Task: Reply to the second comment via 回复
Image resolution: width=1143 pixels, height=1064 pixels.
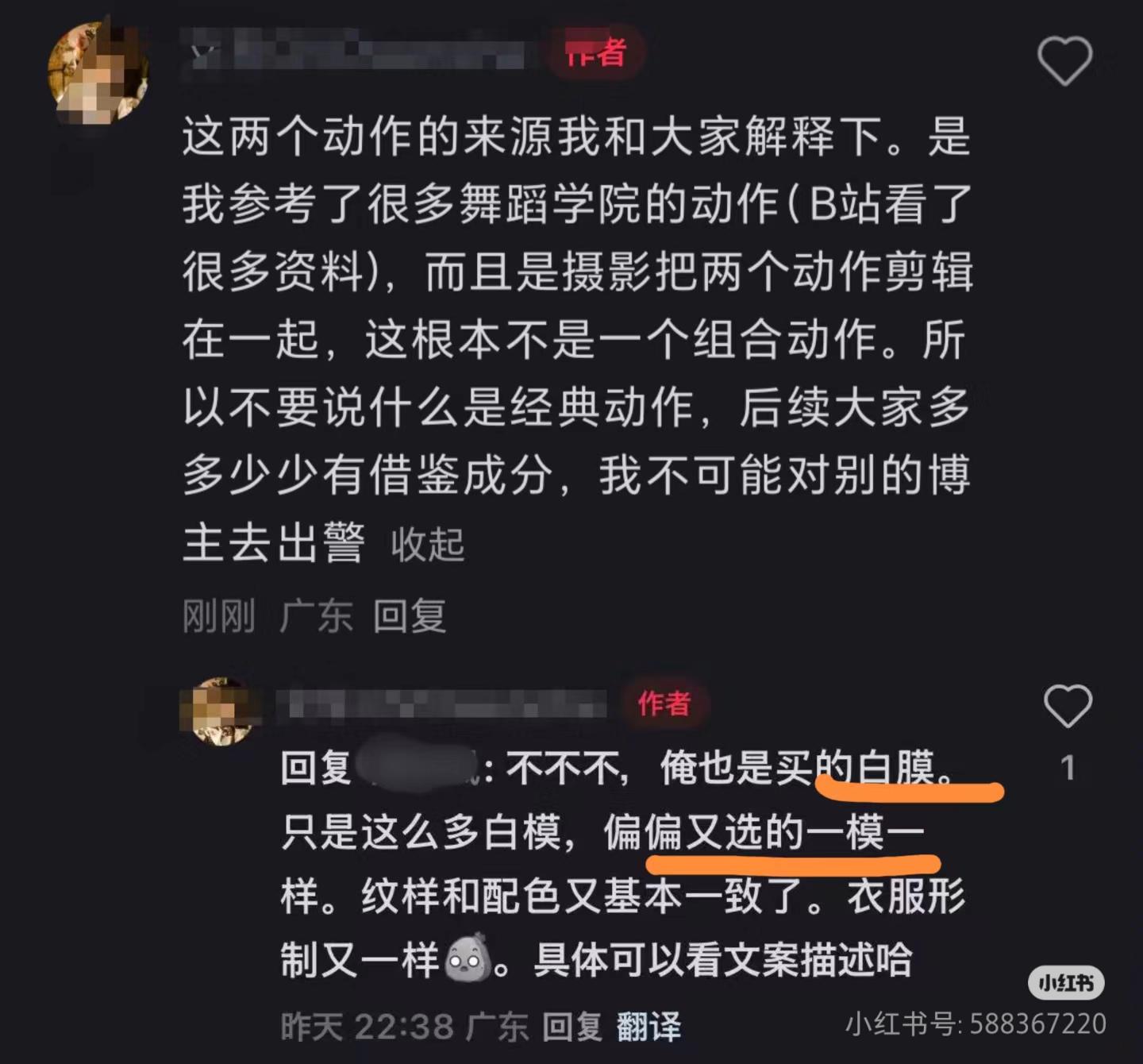Action: (572, 1027)
